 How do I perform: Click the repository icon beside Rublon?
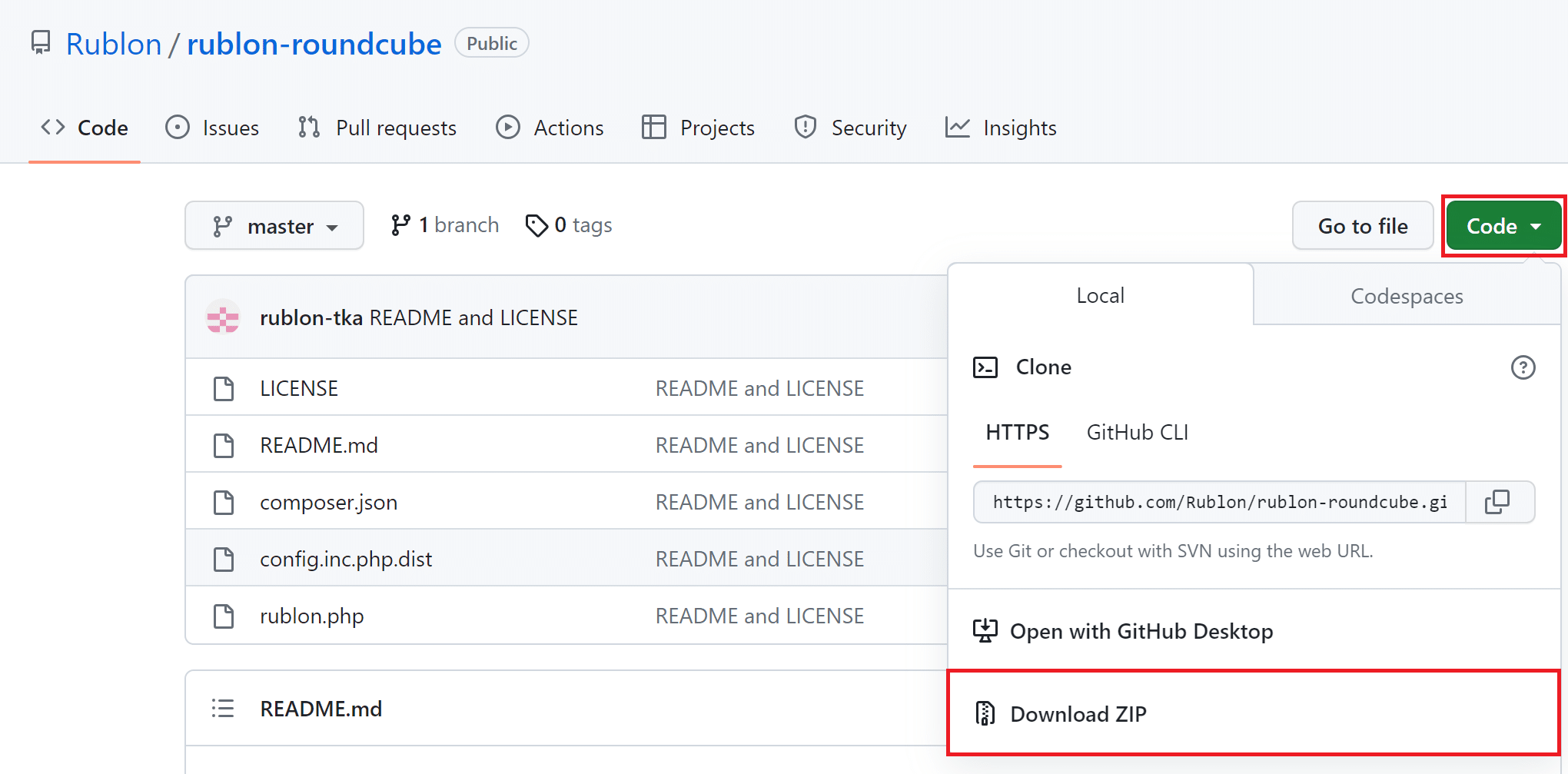(x=41, y=43)
